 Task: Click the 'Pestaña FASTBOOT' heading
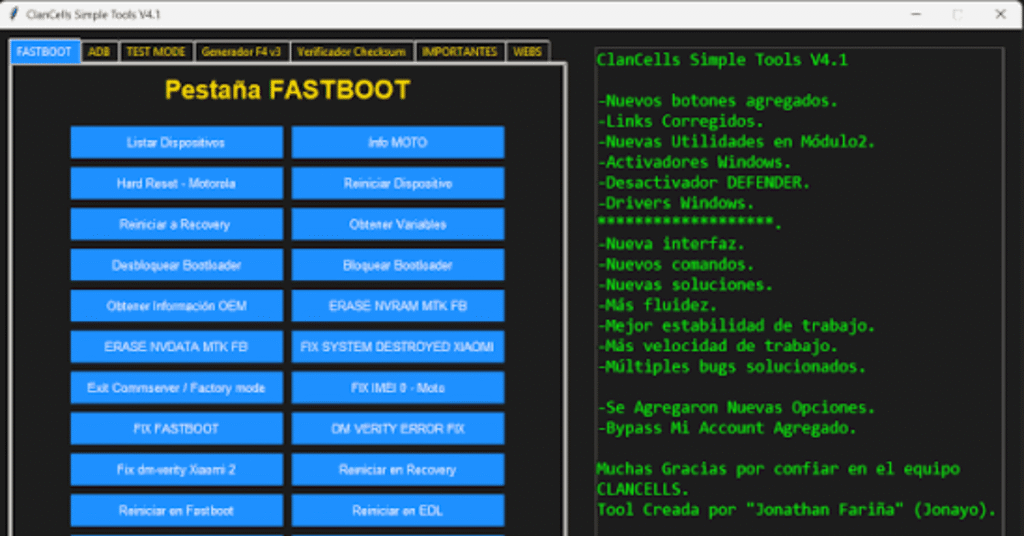287,89
